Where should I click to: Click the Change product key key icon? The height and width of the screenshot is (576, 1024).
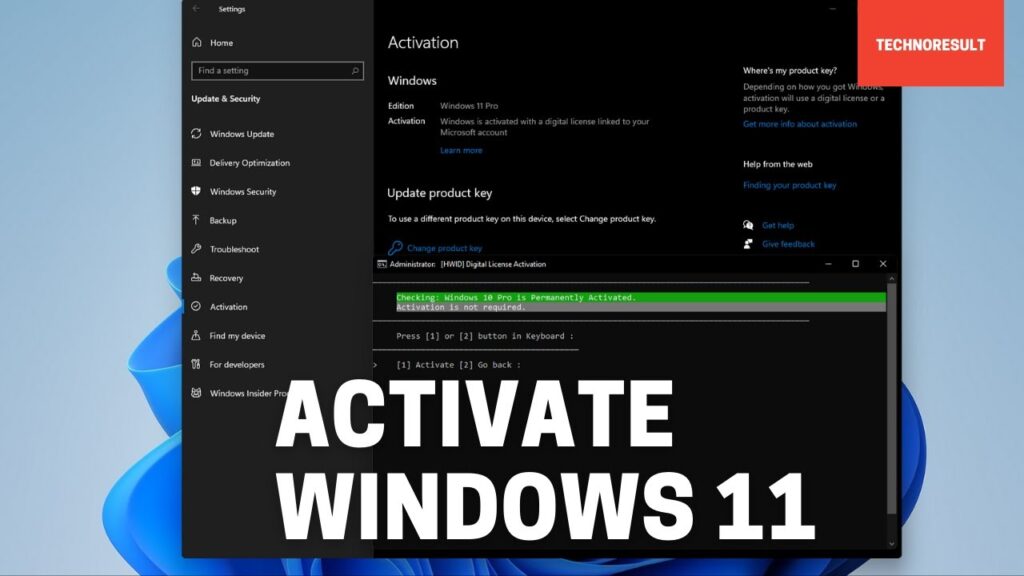pyautogui.click(x=398, y=247)
